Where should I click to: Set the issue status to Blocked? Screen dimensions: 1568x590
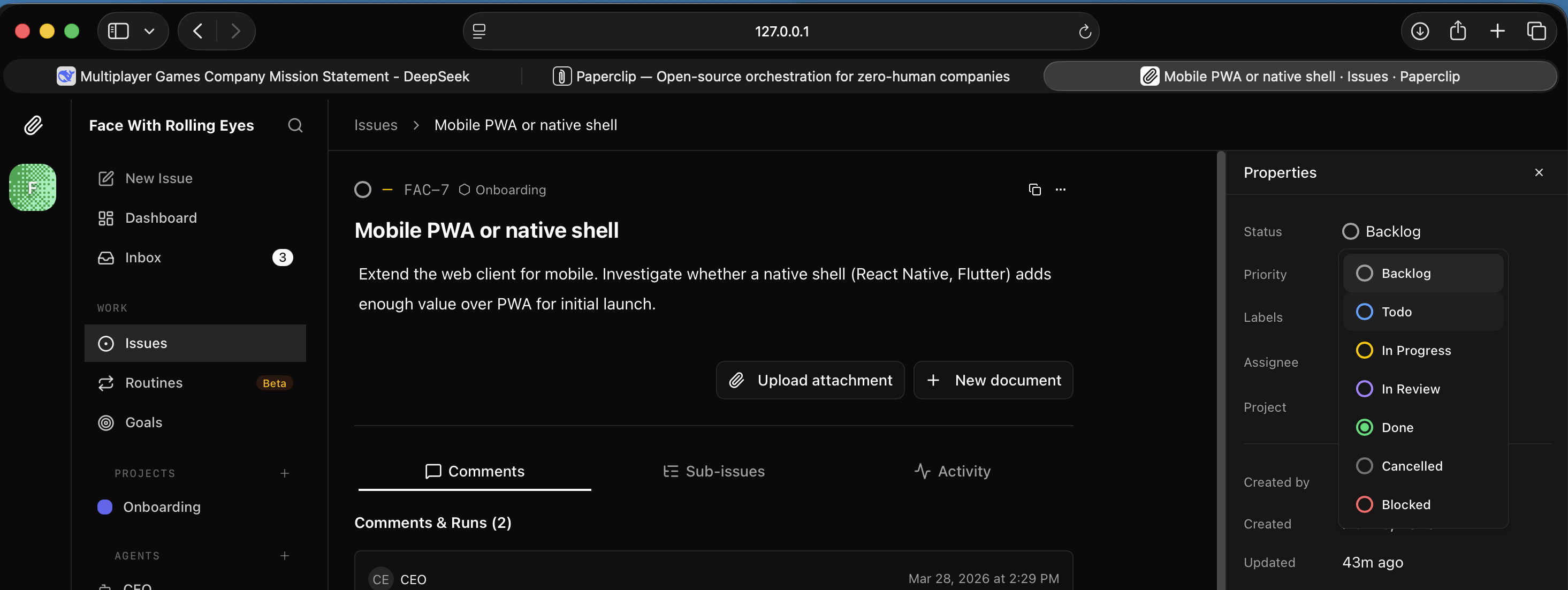pos(1405,504)
